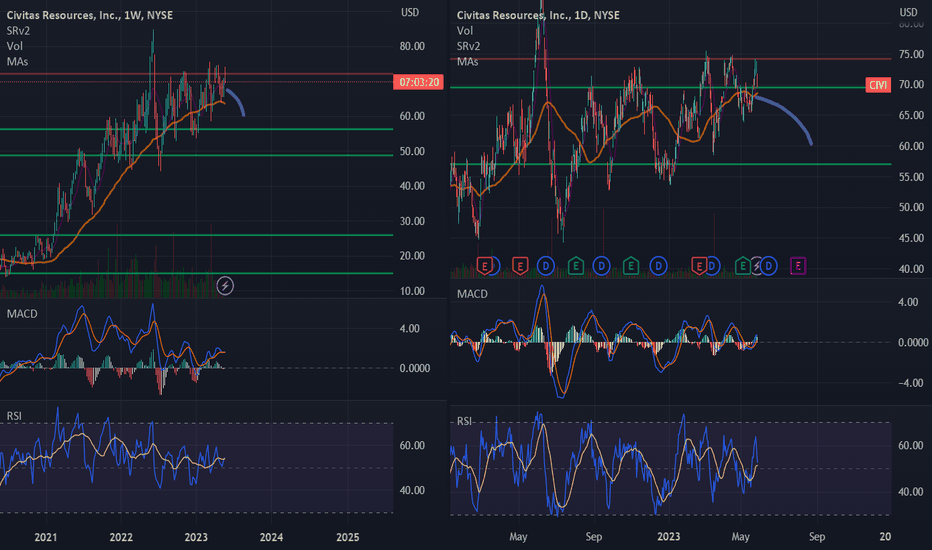Click the 75.00 price on the daily axis
The height and width of the screenshot is (550, 932).
coord(911,54)
